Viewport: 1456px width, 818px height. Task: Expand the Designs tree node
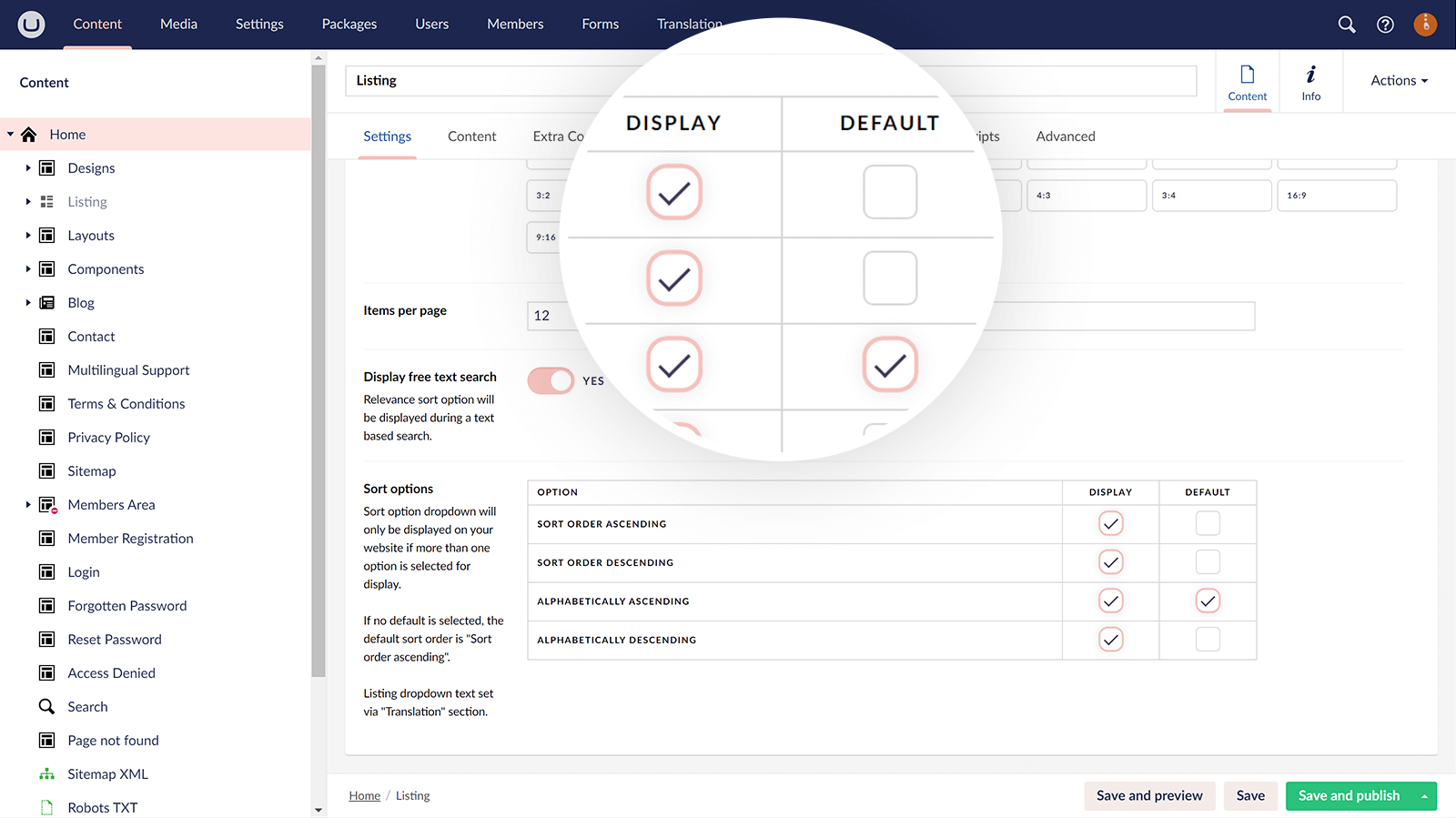tap(28, 168)
